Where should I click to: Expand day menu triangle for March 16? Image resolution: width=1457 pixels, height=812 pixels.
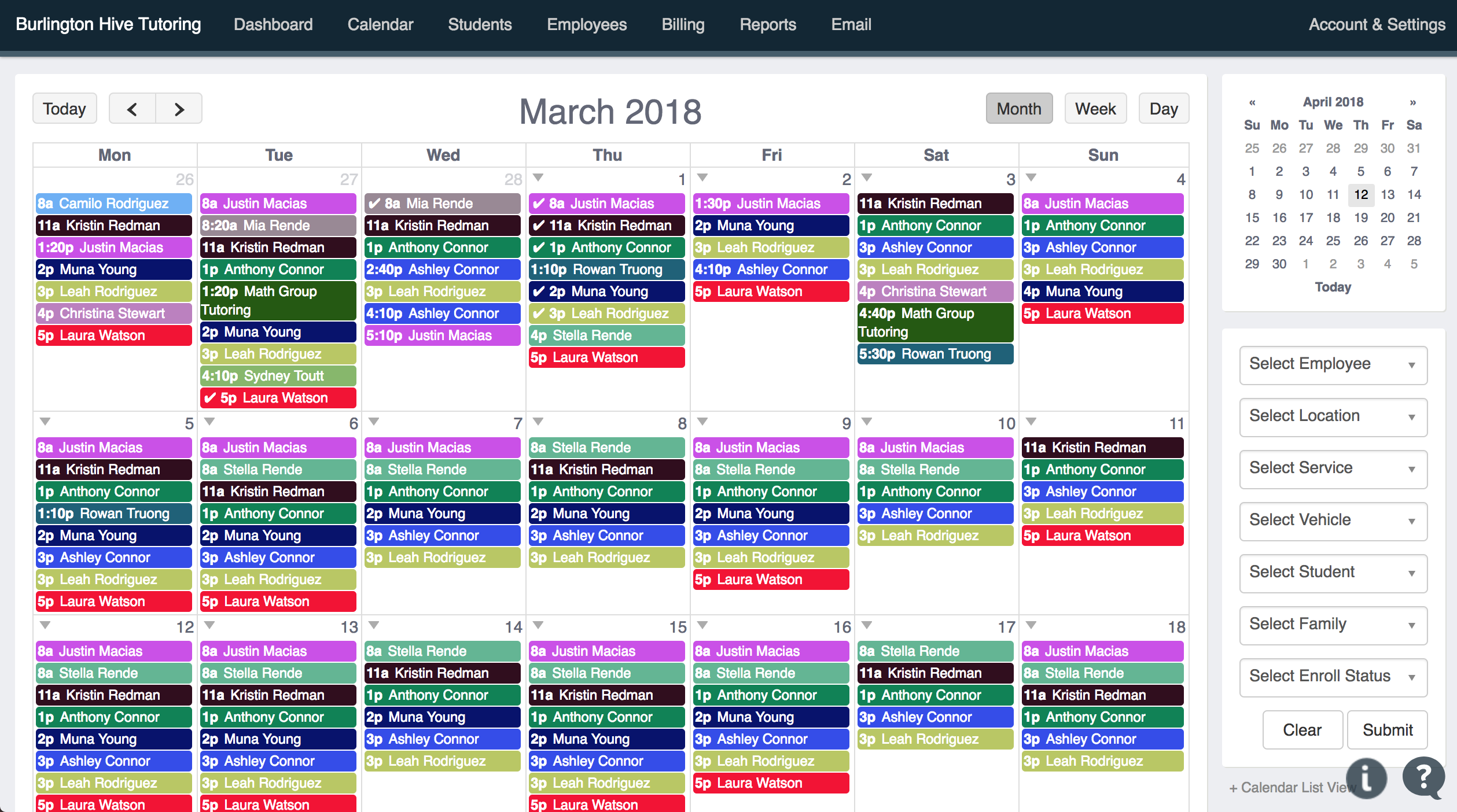[702, 625]
